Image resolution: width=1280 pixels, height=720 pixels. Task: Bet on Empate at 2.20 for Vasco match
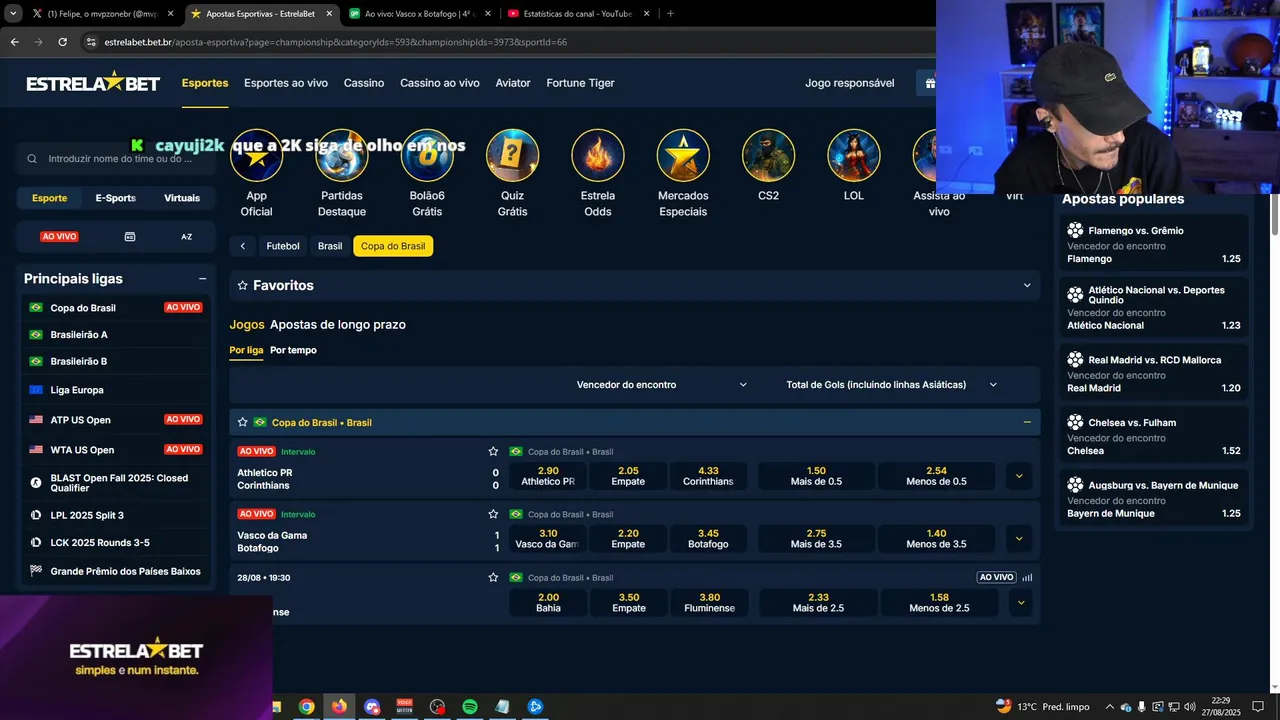(628, 539)
